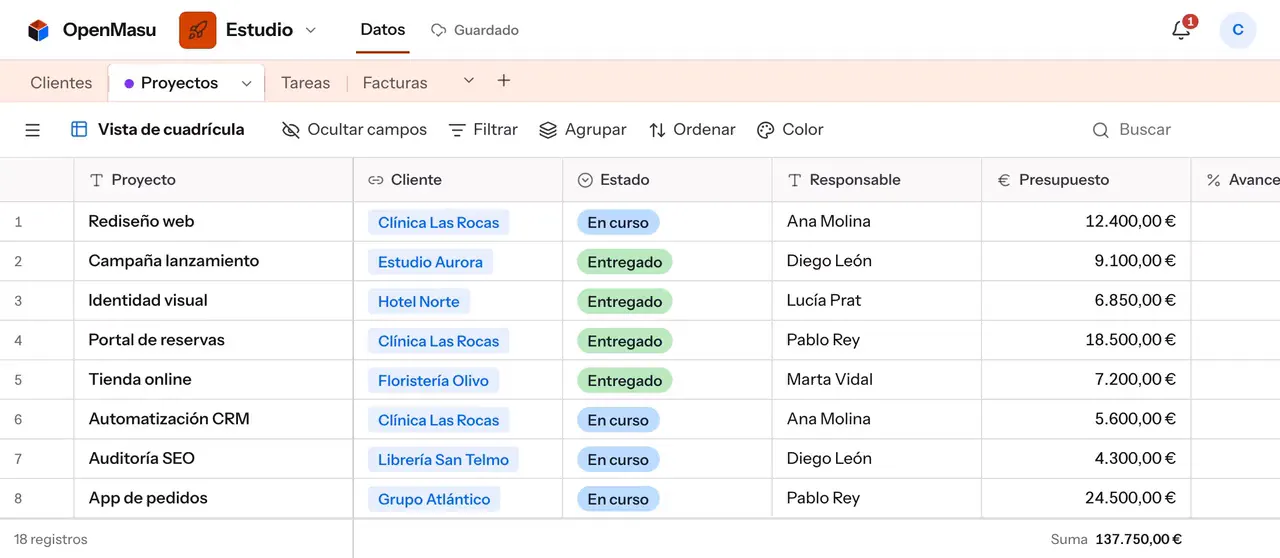Click the 12.400,00 € budget cell
Viewport: 1280px width, 558px height.
click(x=1086, y=222)
